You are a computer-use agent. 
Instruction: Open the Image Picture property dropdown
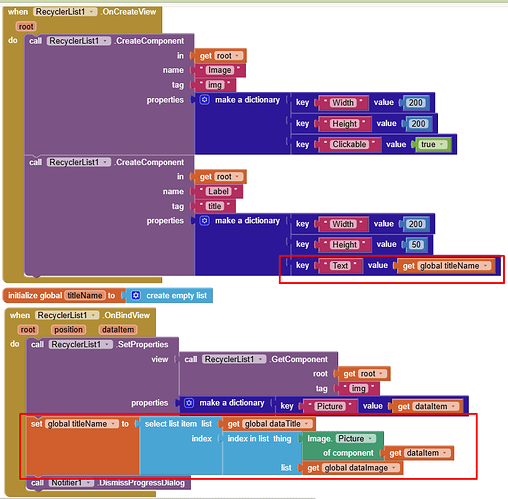[370, 438]
